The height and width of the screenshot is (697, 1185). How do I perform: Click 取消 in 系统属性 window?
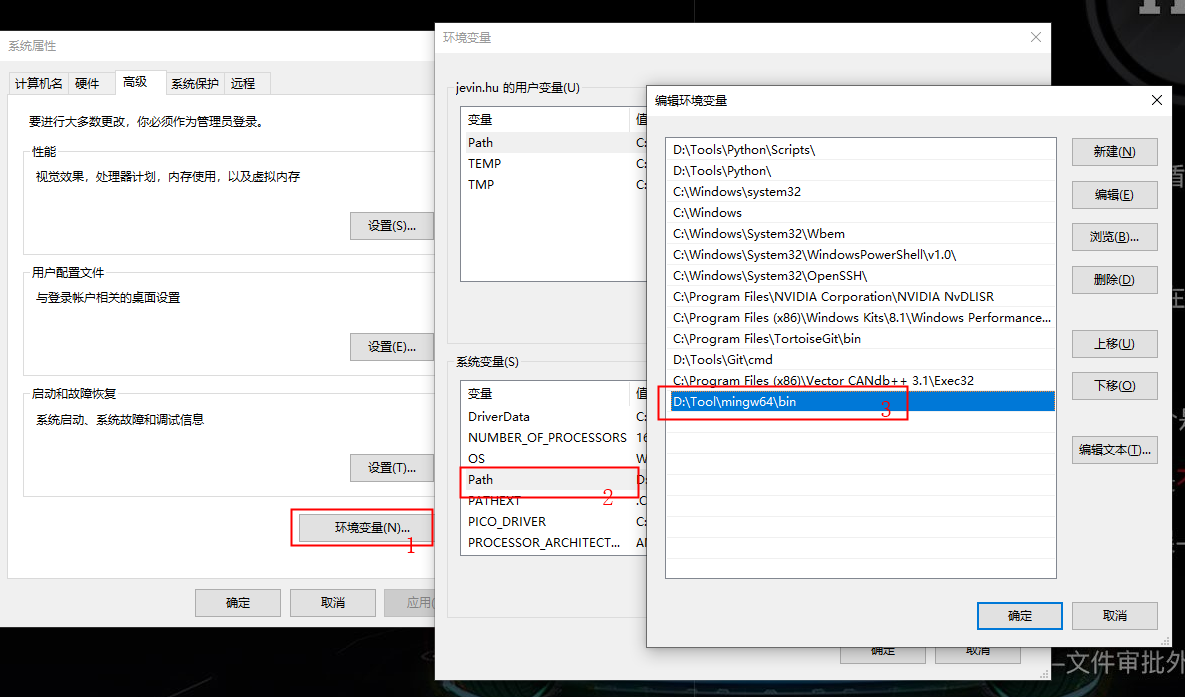tap(333, 603)
